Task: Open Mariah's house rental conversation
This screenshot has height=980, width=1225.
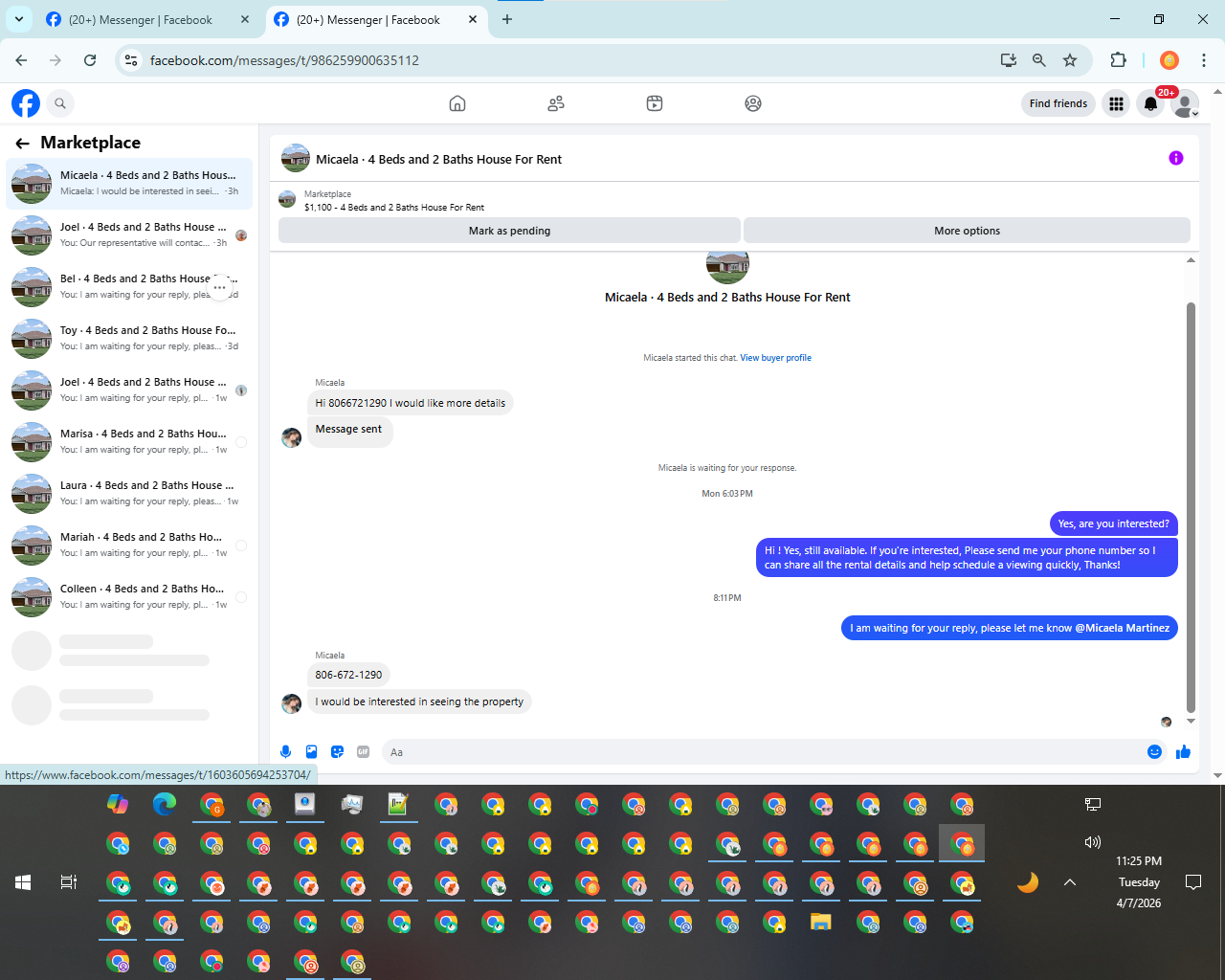Action: pyautogui.click(x=129, y=545)
